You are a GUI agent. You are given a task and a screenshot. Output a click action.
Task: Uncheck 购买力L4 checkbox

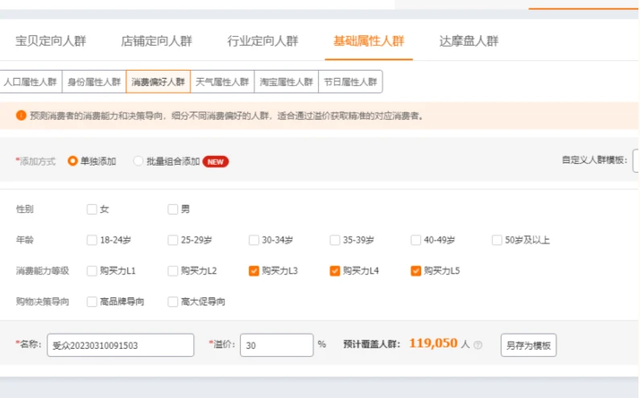coord(335,271)
